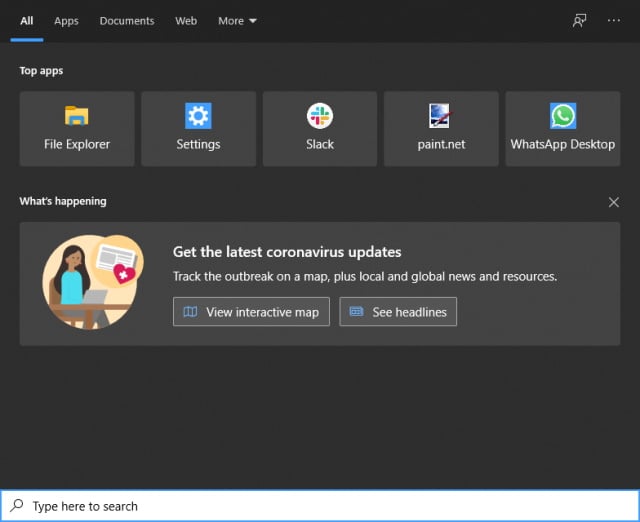Click See headlines button
The width and height of the screenshot is (640, 522).
point(398,312)
